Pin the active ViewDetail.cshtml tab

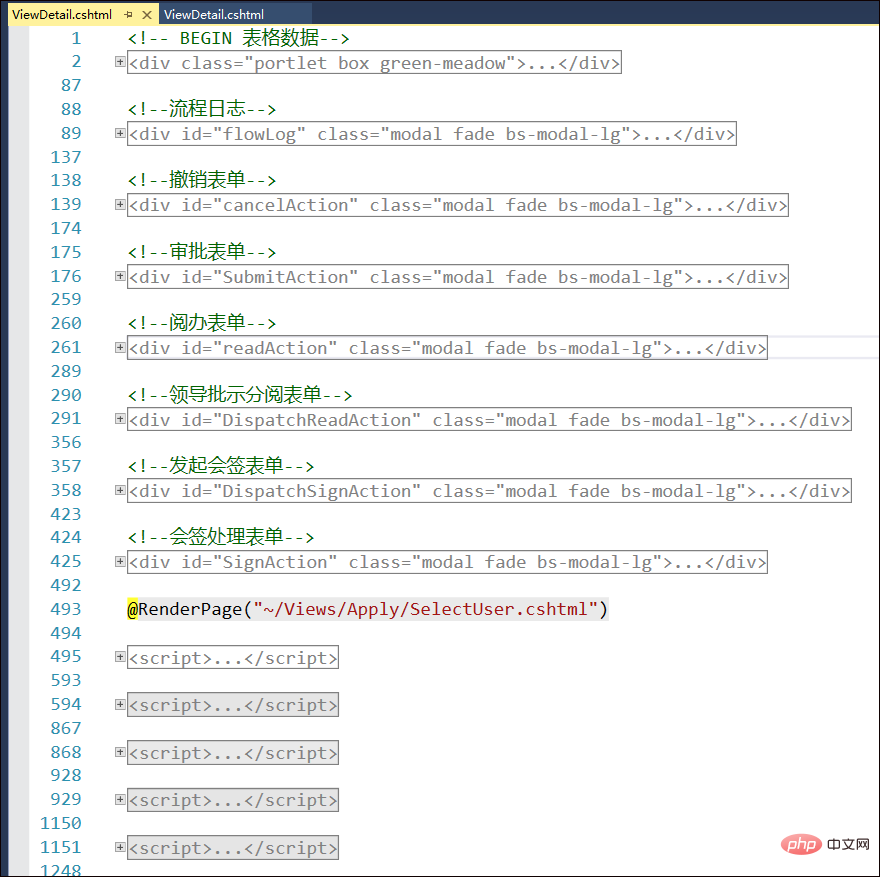click(x=129, y=15)
